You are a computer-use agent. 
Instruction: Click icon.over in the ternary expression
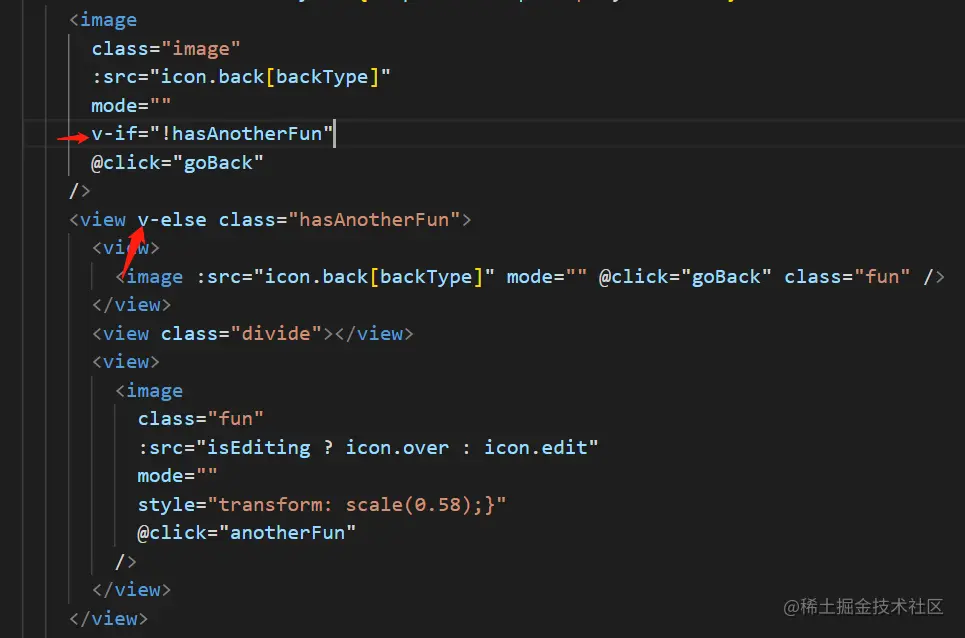[397, 447]
